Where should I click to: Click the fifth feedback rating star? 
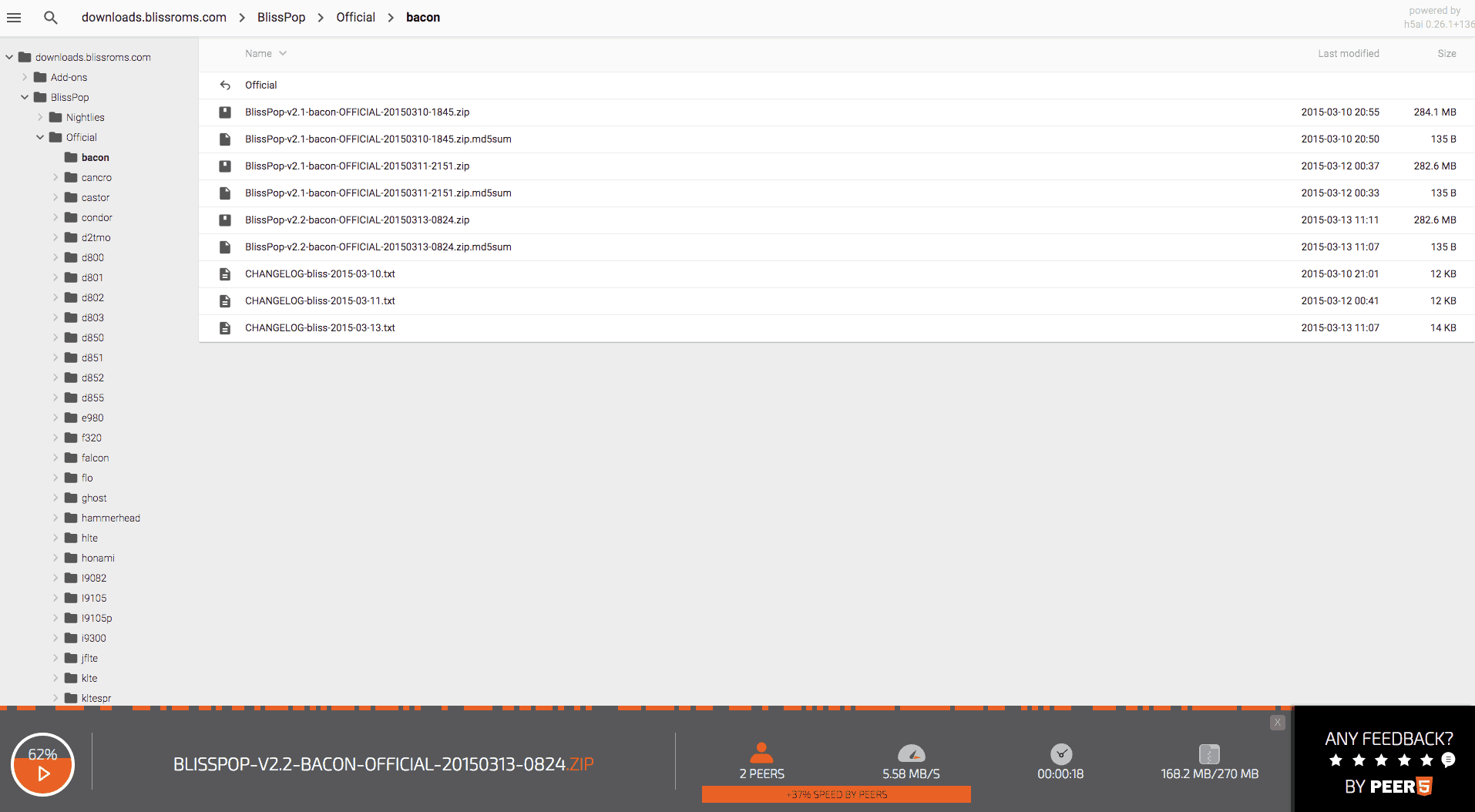point(1426,760)
